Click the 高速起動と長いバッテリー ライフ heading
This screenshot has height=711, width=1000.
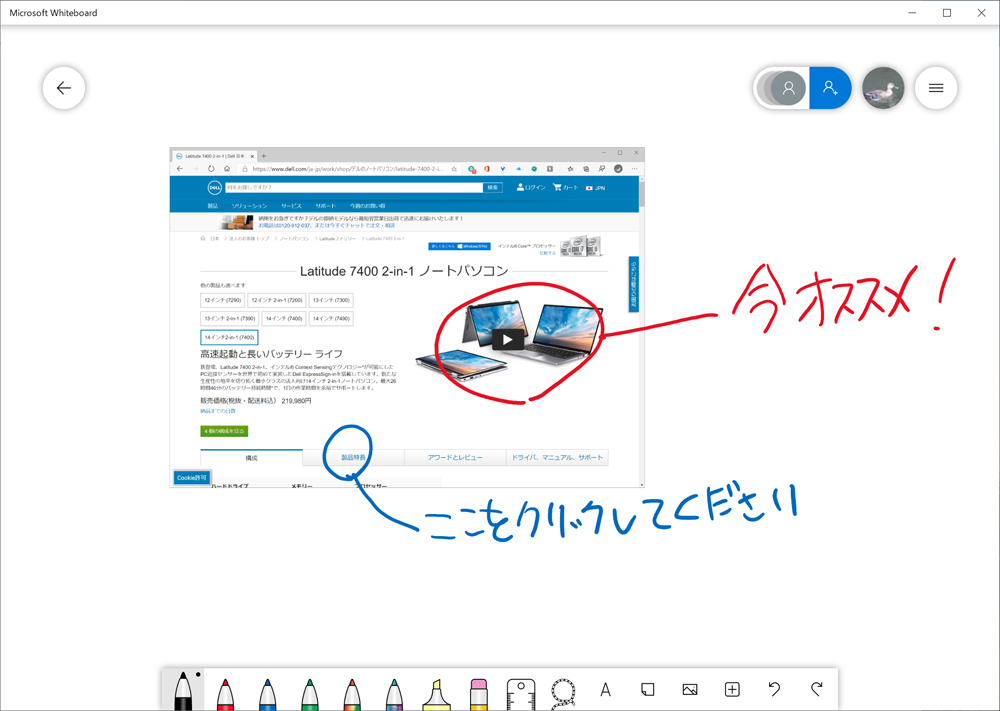(272, 354)
